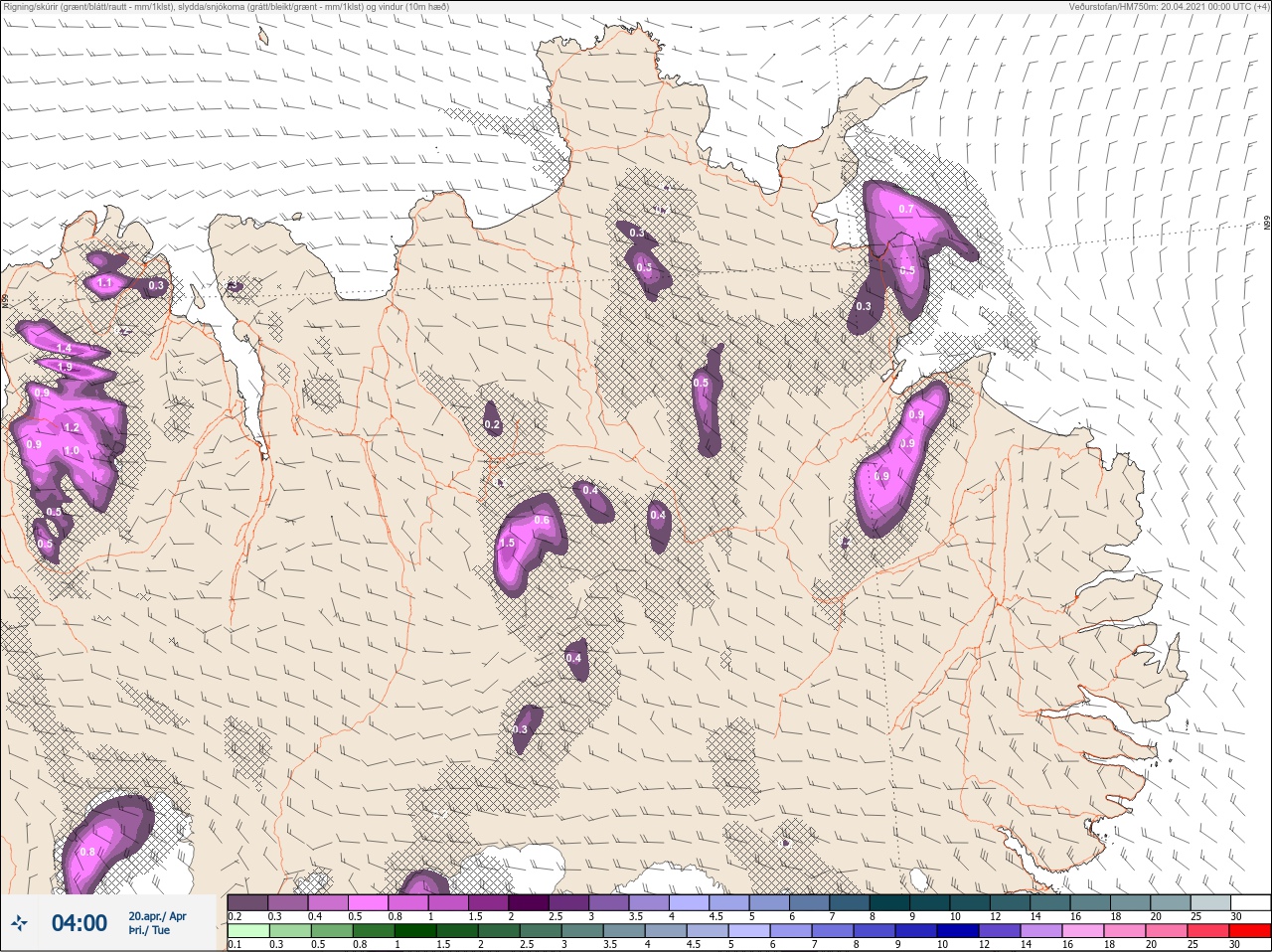The image size is (1272, 952).
Task: Click the 1.1 precipitation value on the map
Action: [104, 283]
